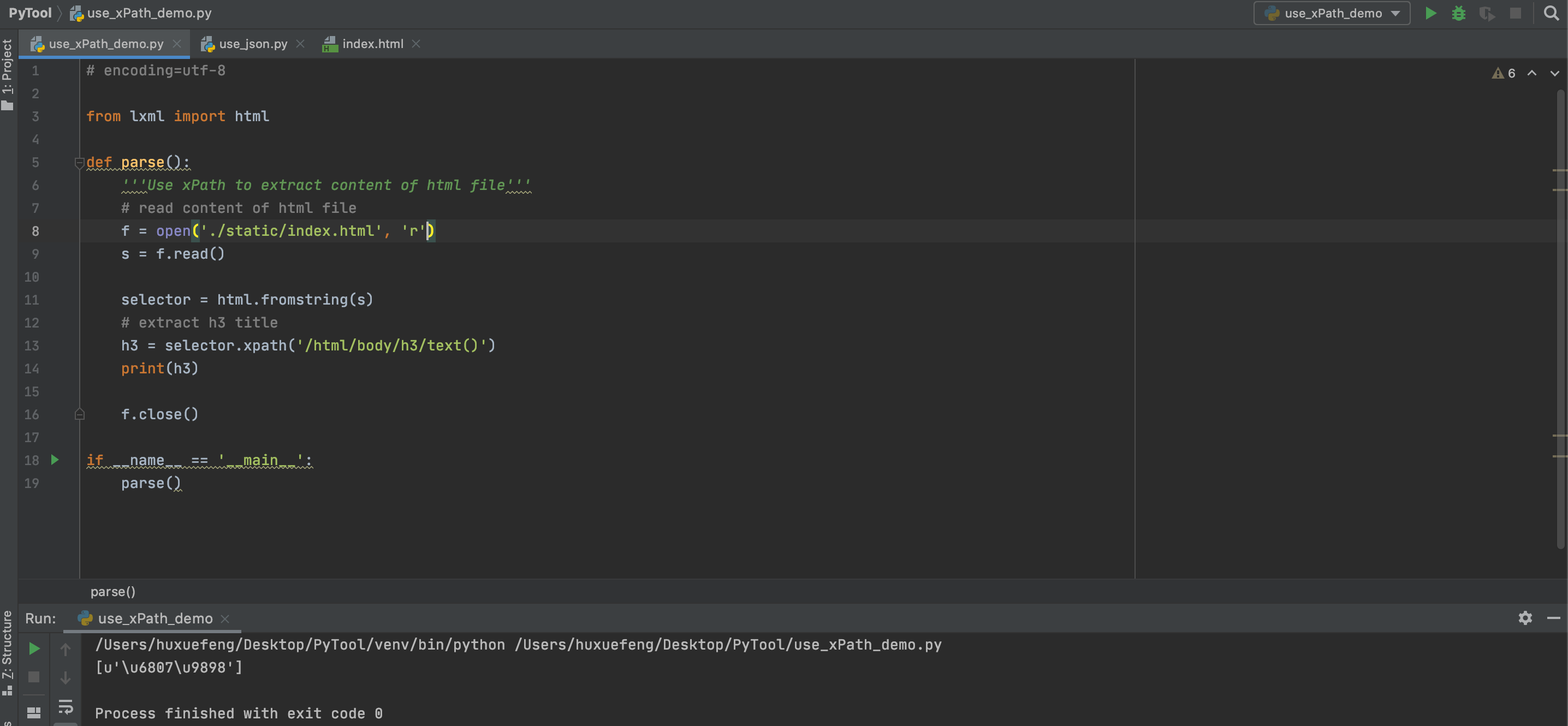The image size is (1568, 726).
Task: Click the warnings indicator showing 6
Action: (x=1504, y=73)
